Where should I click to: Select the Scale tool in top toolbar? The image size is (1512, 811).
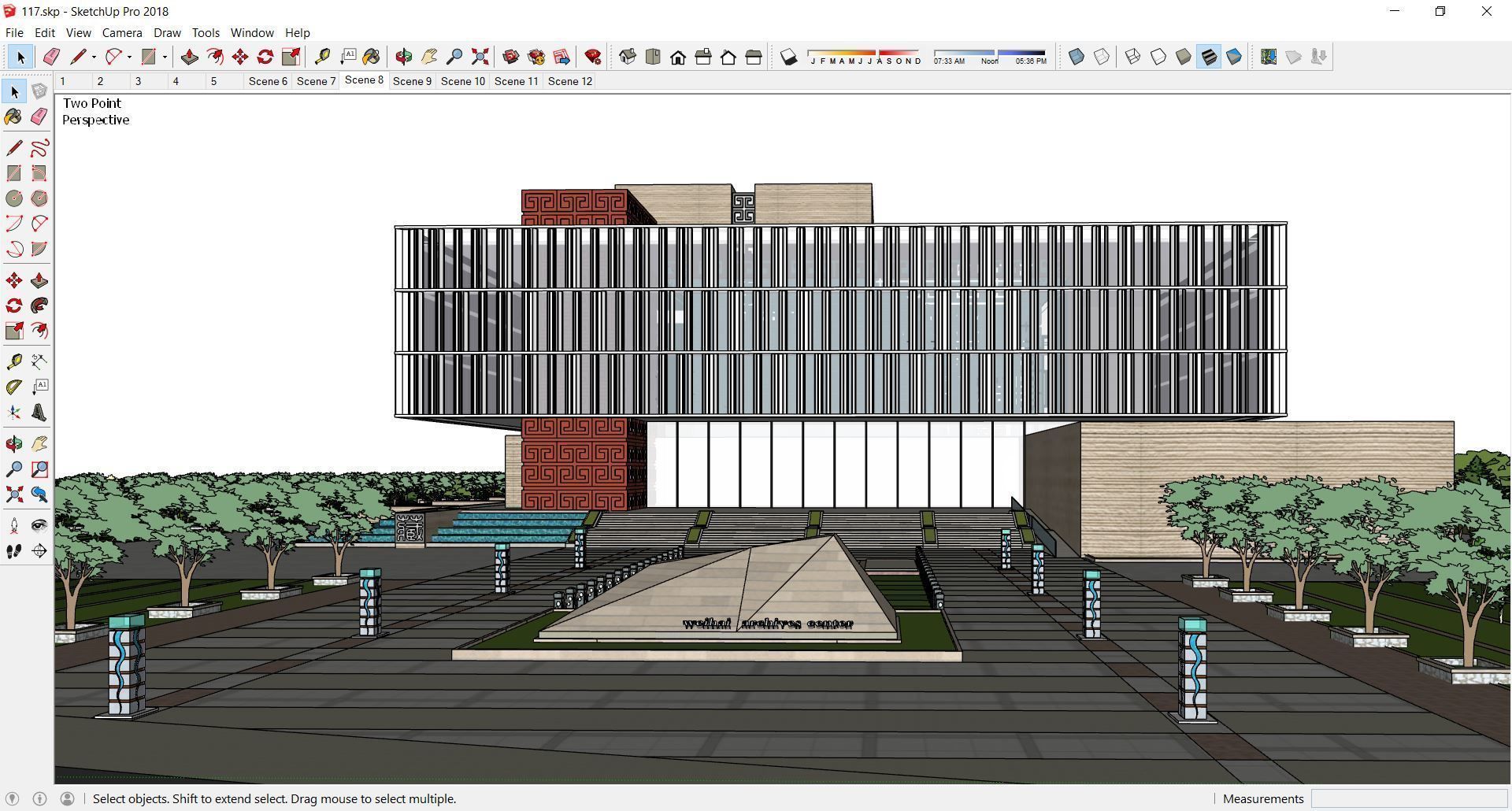click(291, 57)
